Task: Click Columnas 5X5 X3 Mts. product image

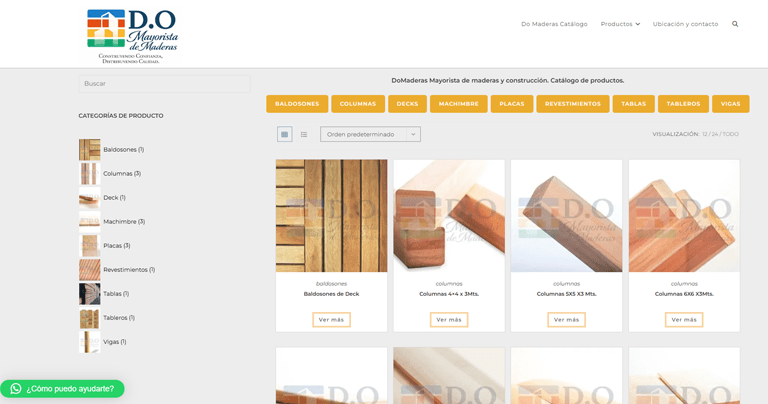Action: (567, 215)
